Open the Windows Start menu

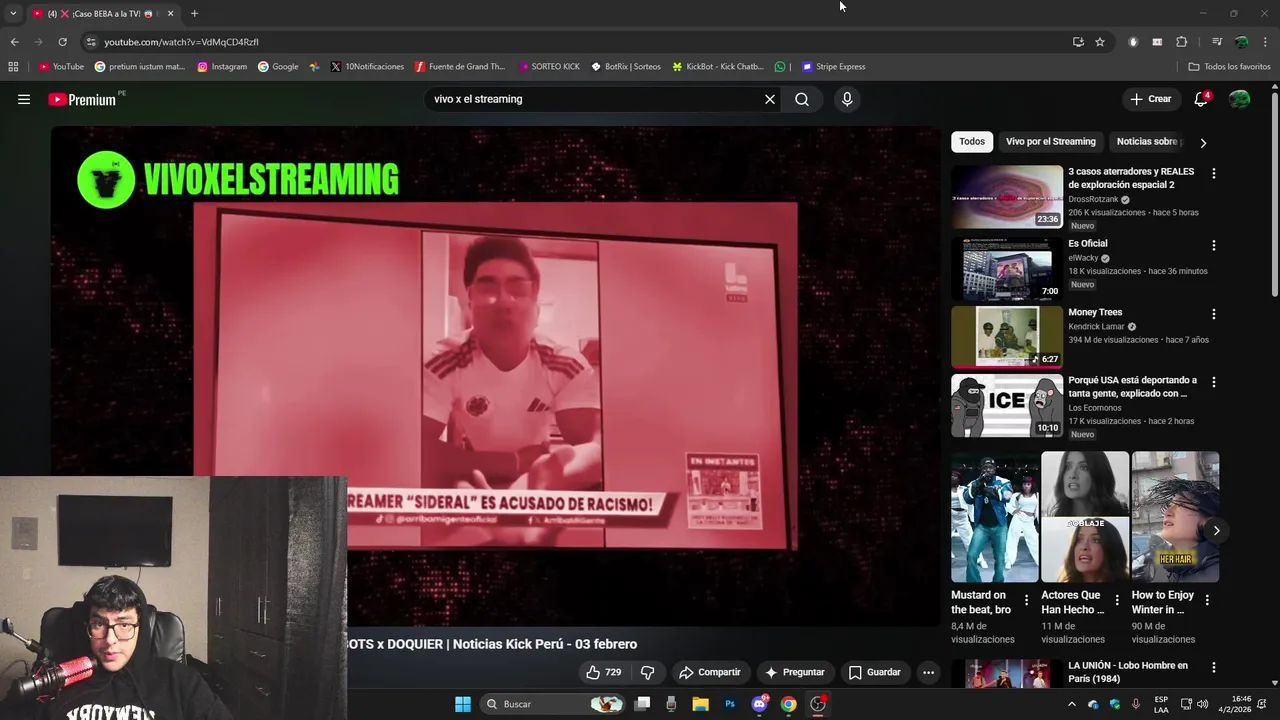click(463, 704)
